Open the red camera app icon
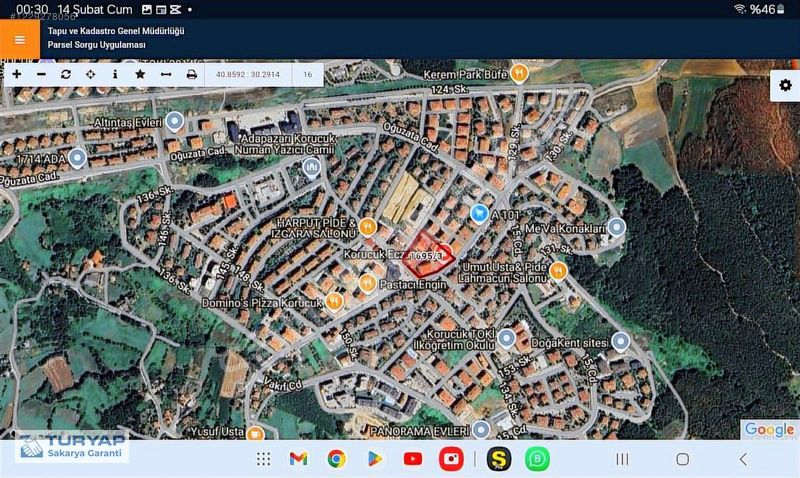This screenshot has width=800, height=478. click(x=452, y=459)
